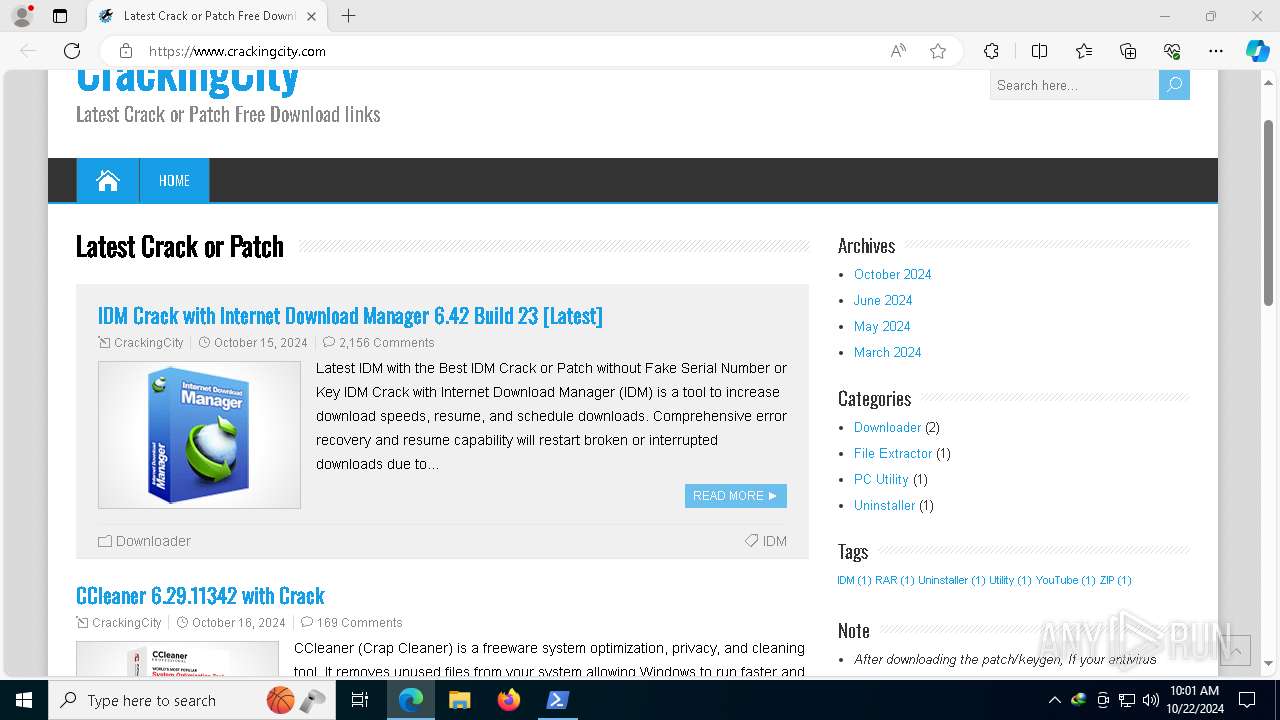Viewport: 1280px width, 720px height.
Task: Open the tab actions menu icon
Action: [x=60, y=16]
